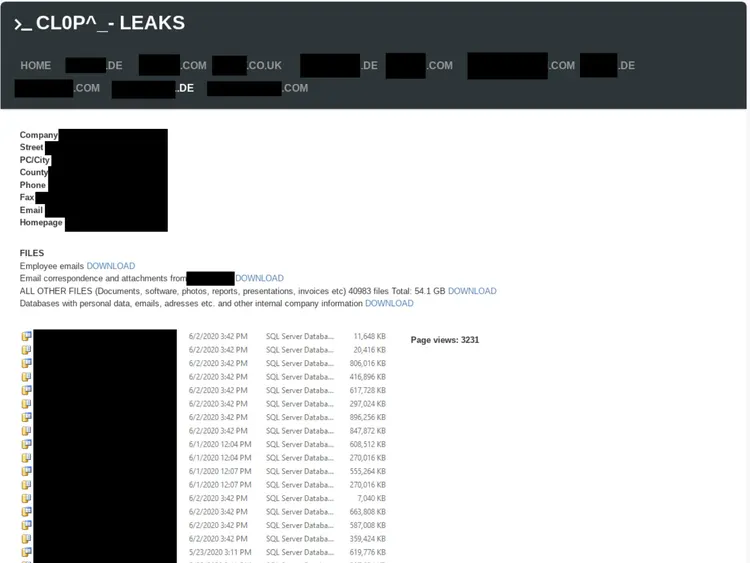Viewport: 750px width, 563px height.
Task: Click DOWNLOAD for Email correspondence and attachments
Action: 259,278
